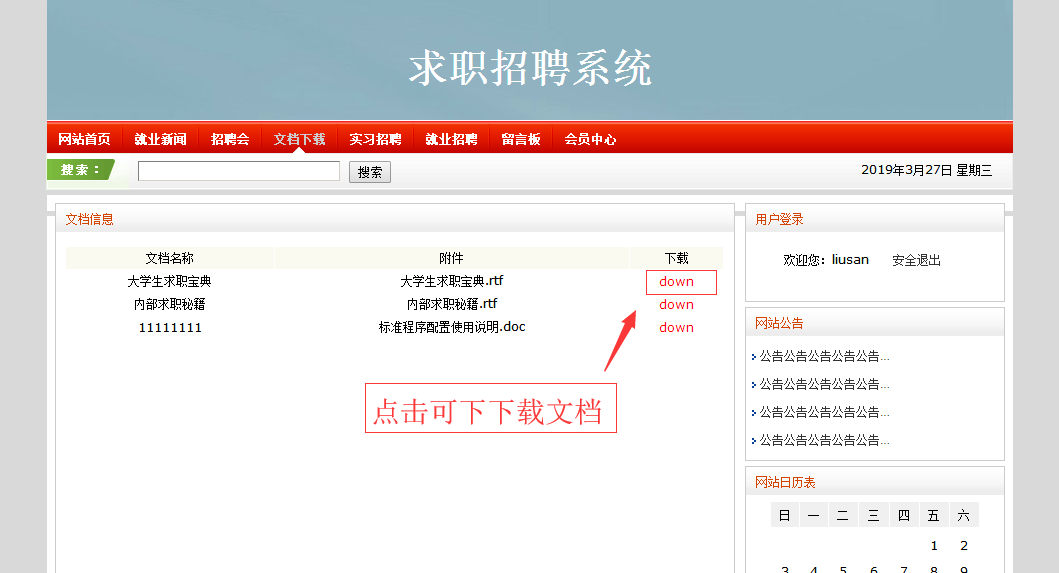This screenshot has height=573, width=1059.
Task: Click the 大学生求职宝典 document name
Action: pyautogui.click(x=170, y=282)
